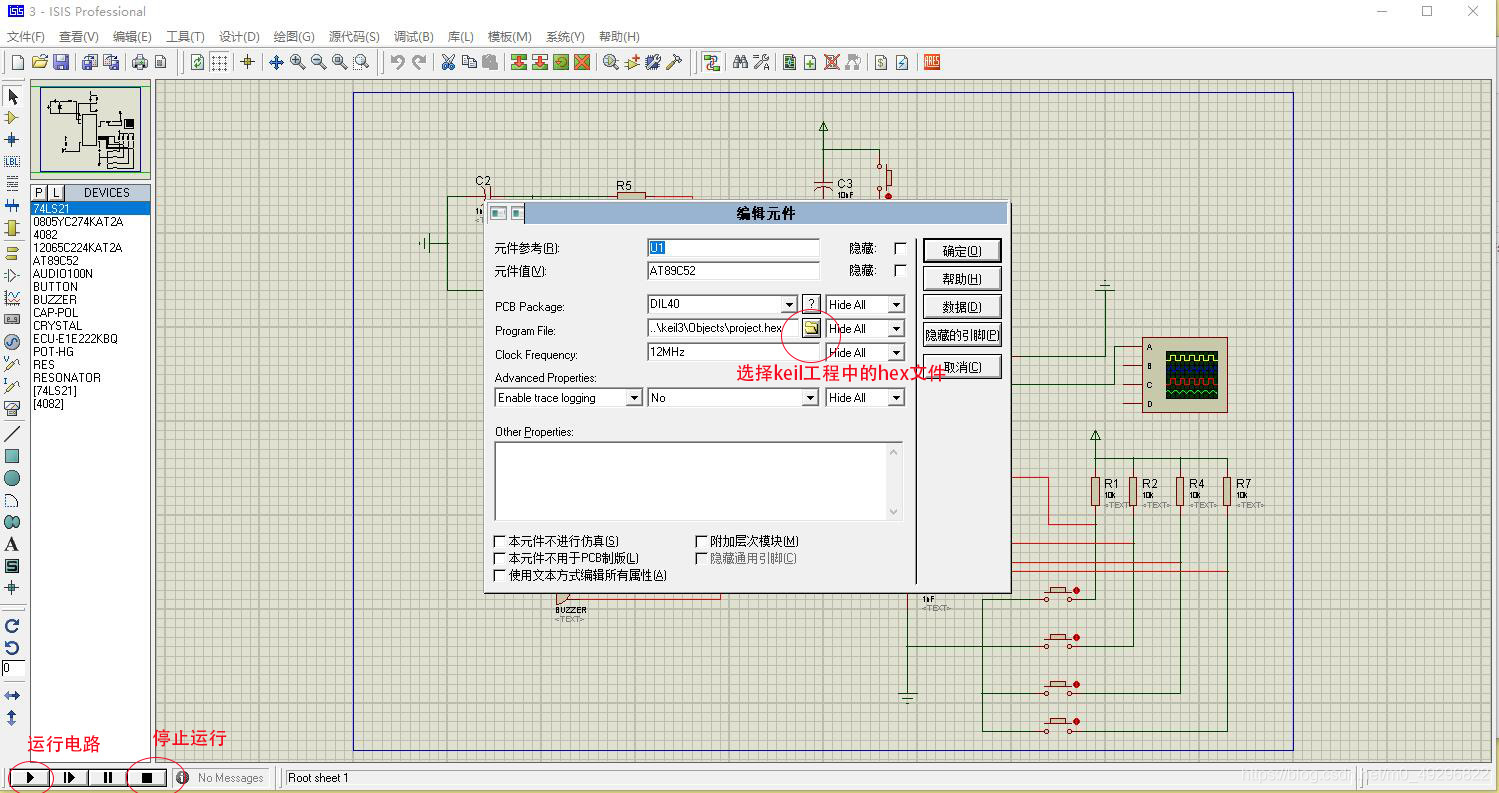
Task: Select the 2D Graphics Circle tool
Action: coord(12,478)
